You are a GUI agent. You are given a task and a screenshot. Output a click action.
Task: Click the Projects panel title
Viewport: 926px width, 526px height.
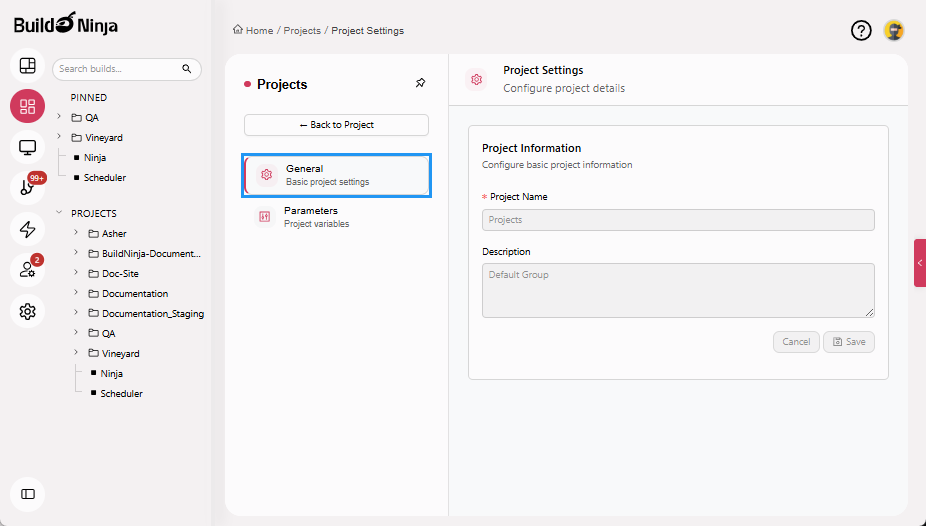pyautogui.click(x=282, y=84)
